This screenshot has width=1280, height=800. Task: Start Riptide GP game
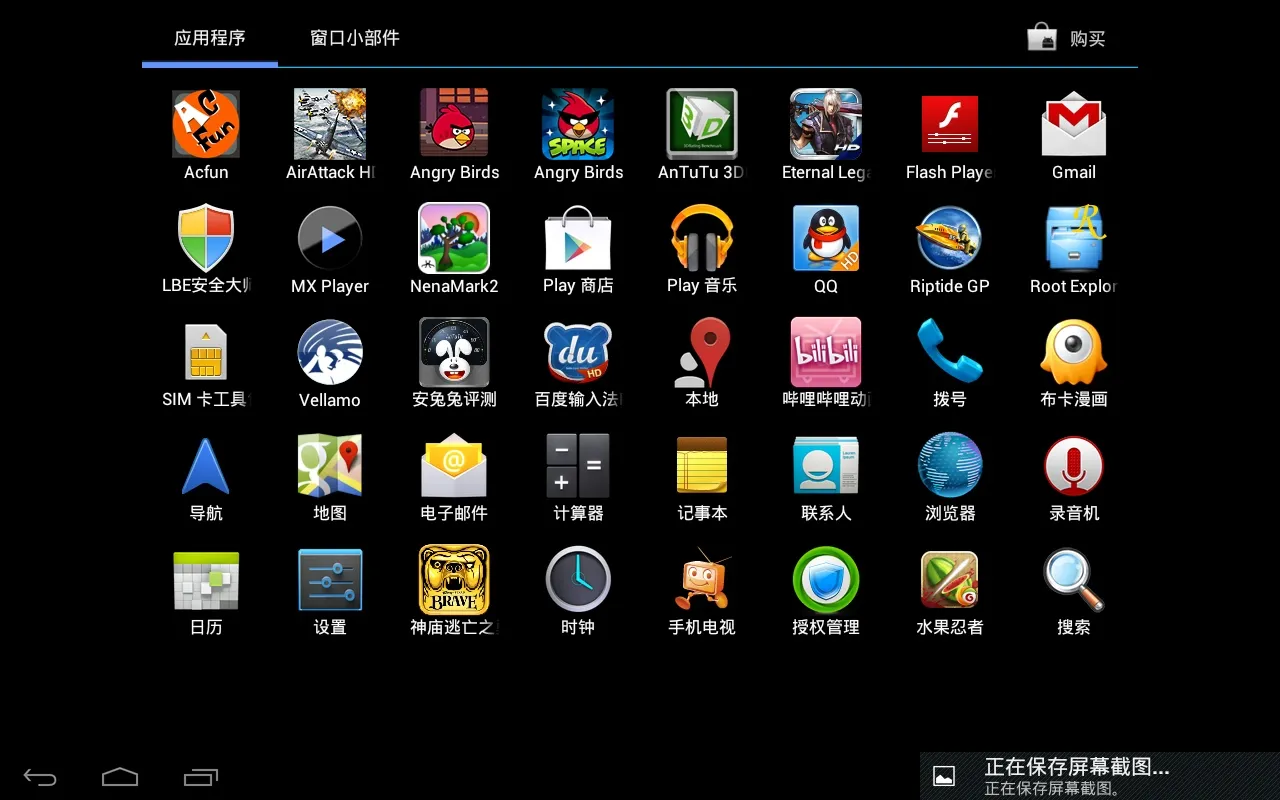[x=950, y=238]
